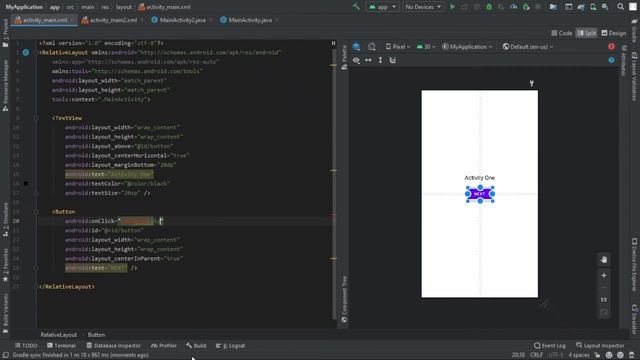Switch to Code view mode
Image resolution: width=640 pixels, height=360 pixels.
[x=562, y=33]
